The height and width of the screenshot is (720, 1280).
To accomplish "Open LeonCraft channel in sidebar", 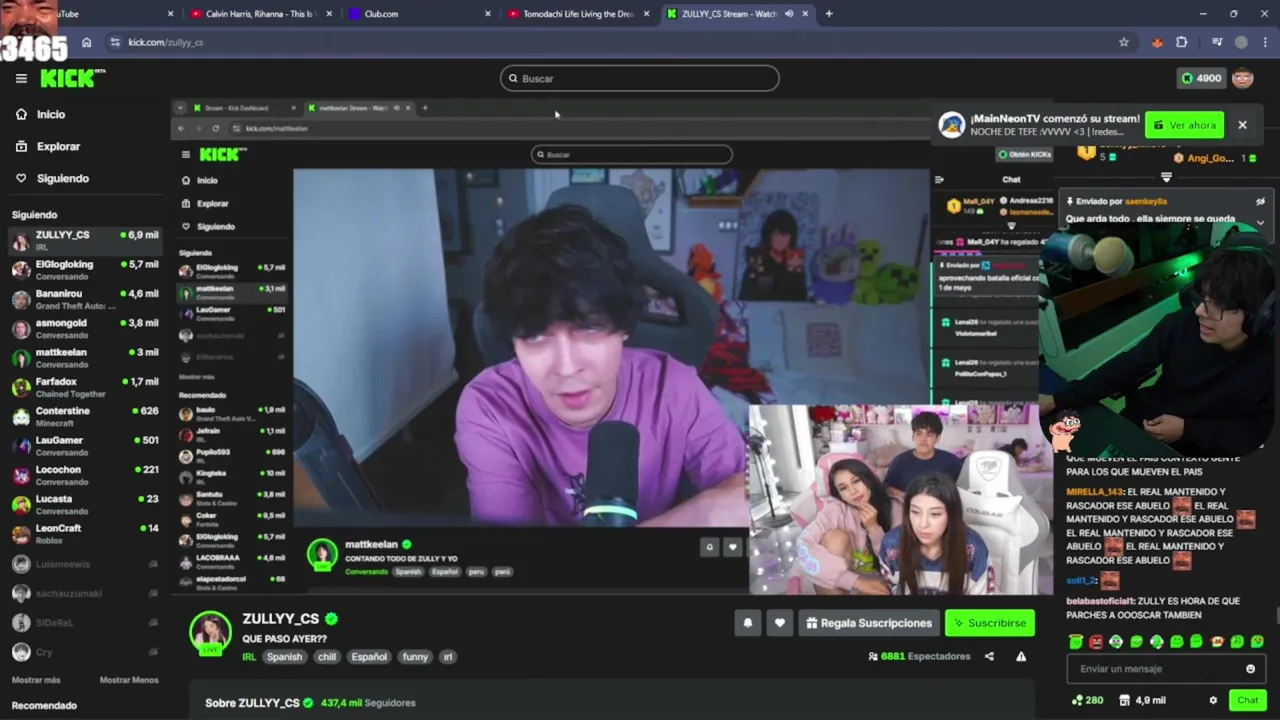I will click(85, 533).
